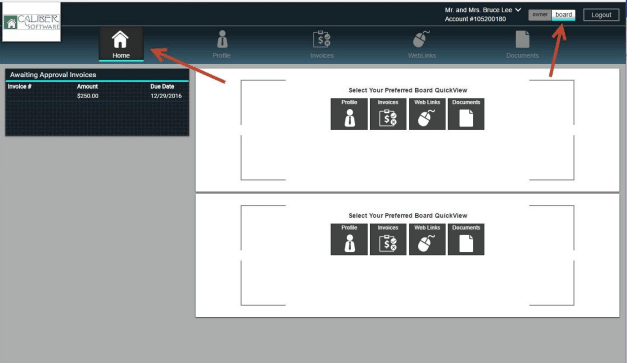Select Profile tile in bottom QuickView

(349, 239)
